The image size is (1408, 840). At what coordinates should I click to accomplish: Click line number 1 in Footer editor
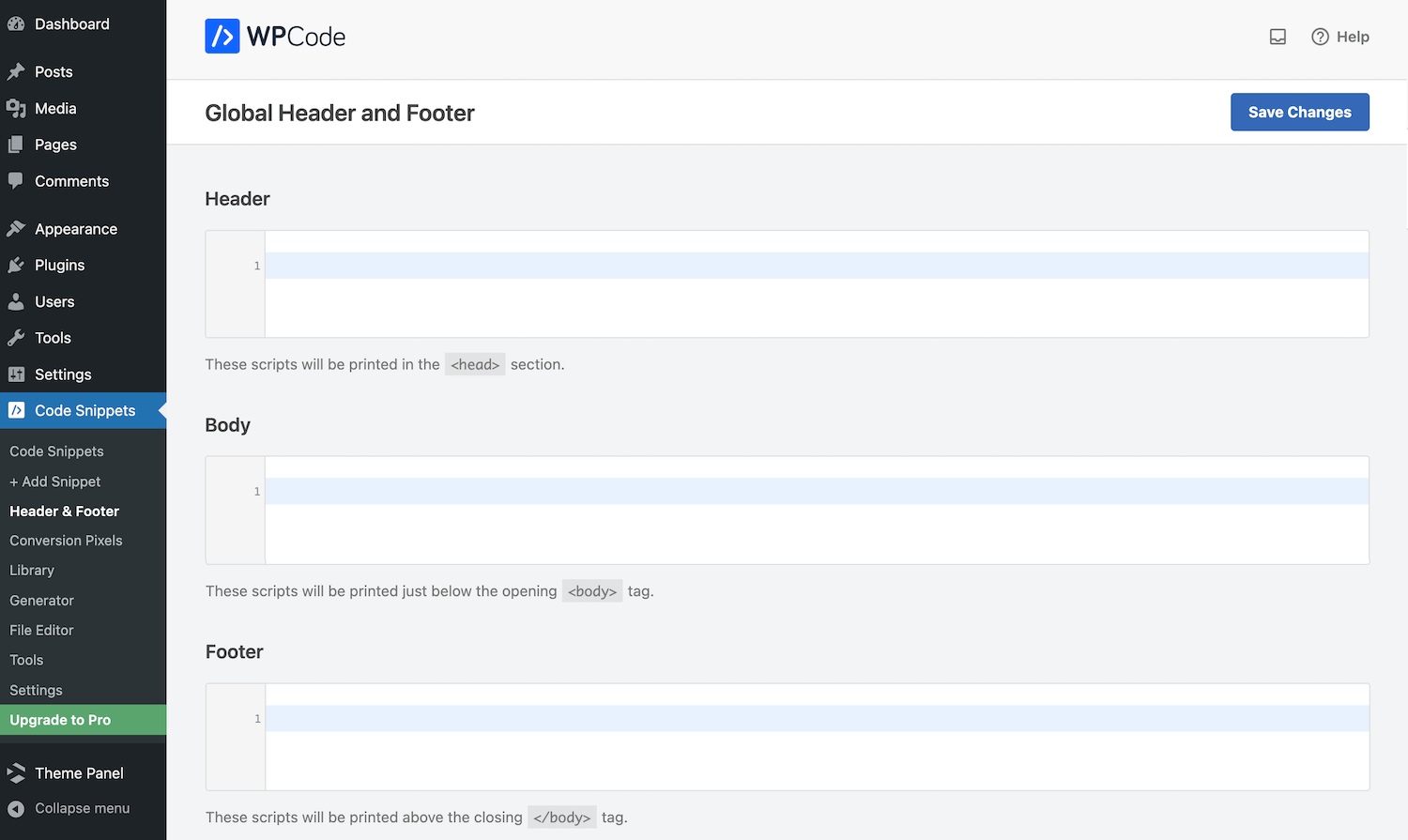point(257,719)
